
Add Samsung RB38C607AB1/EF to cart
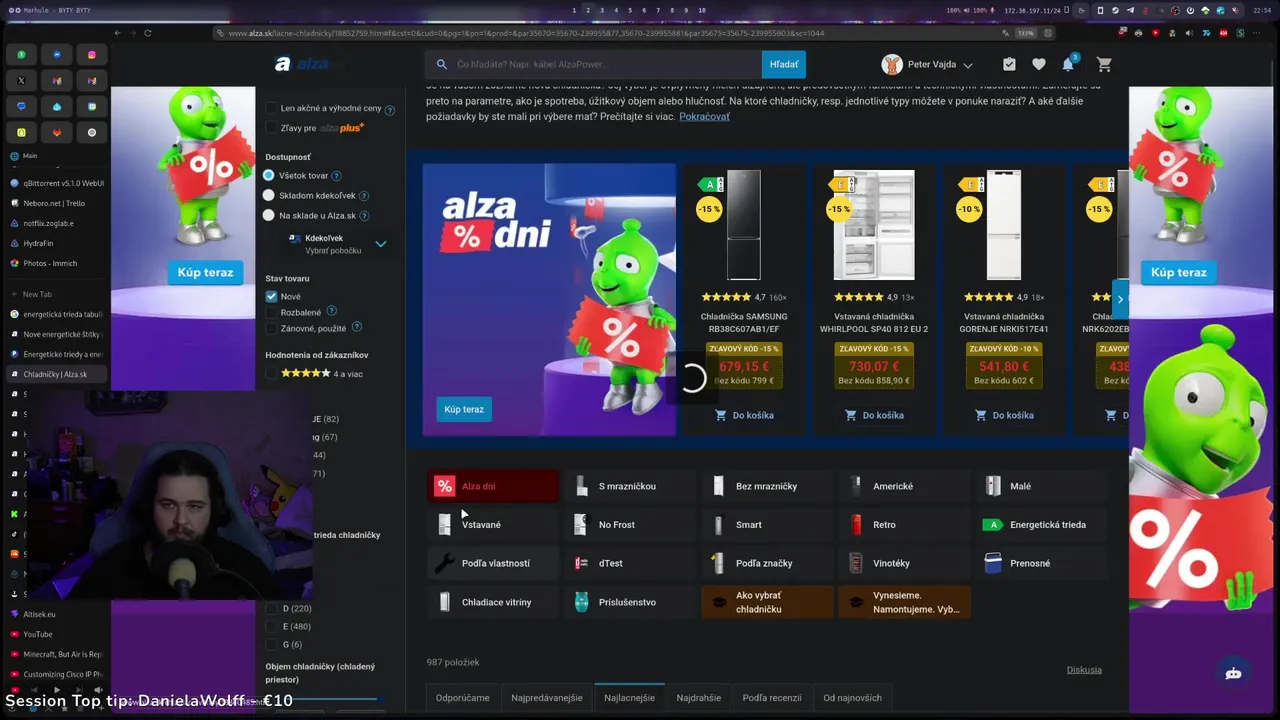744,415
